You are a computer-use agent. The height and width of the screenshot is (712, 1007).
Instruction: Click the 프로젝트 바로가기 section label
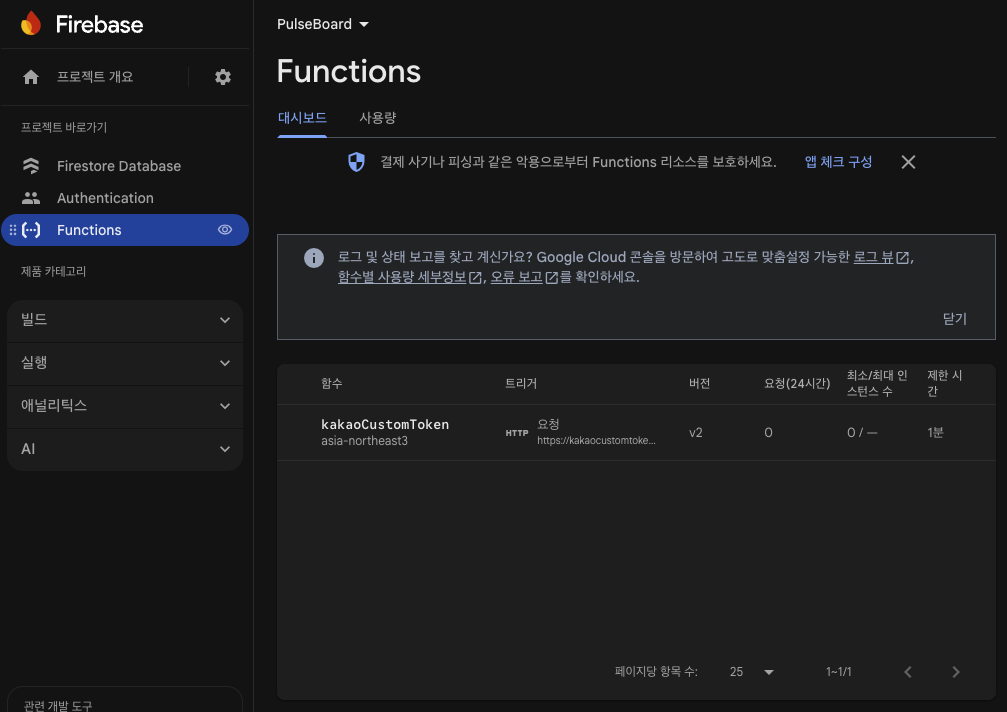[64, 127]
